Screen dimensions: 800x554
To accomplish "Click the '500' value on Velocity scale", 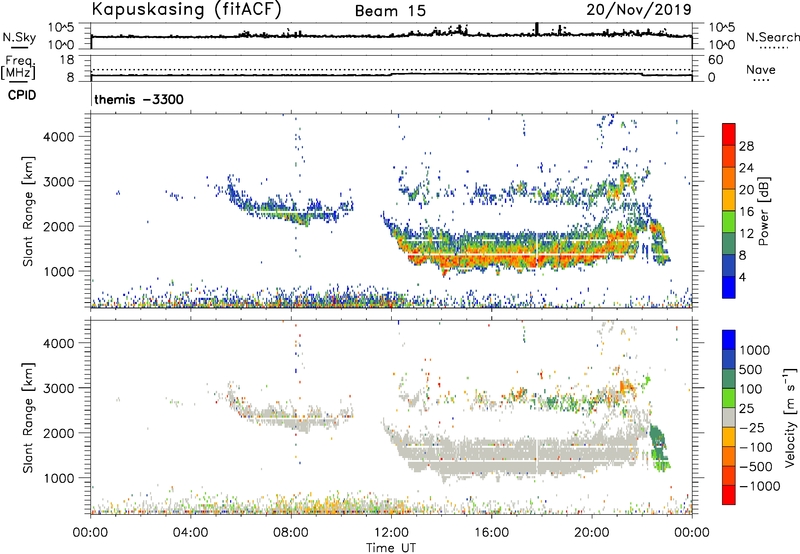I will 752,369.
